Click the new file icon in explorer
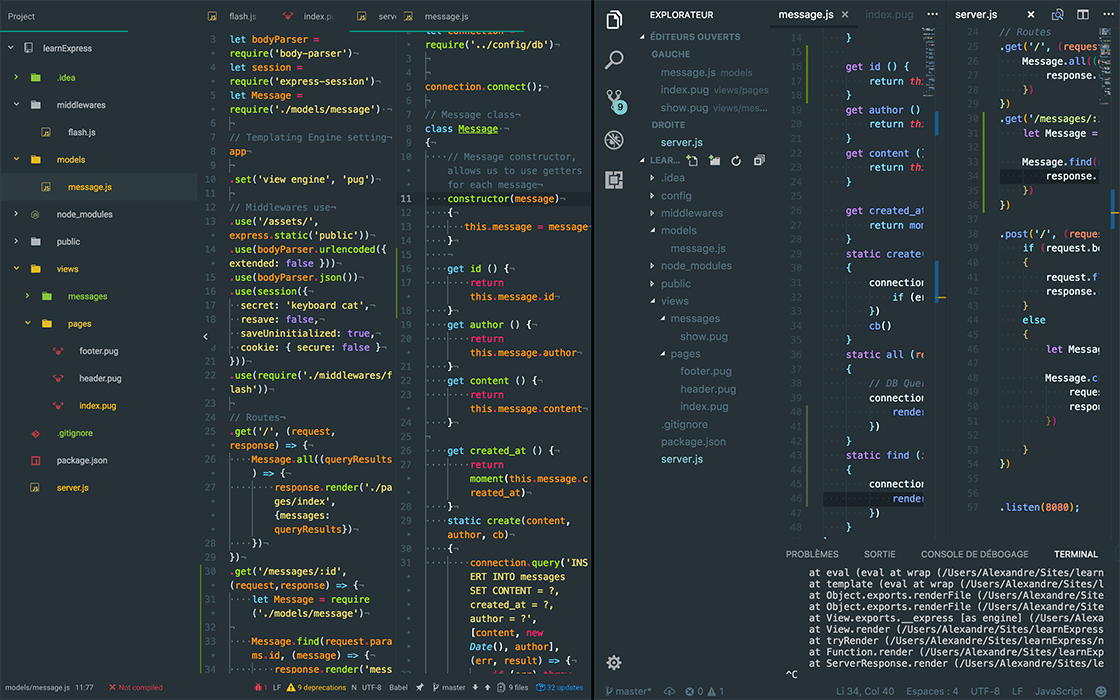This screenshot has width=1120, height=700. point(692,160)
